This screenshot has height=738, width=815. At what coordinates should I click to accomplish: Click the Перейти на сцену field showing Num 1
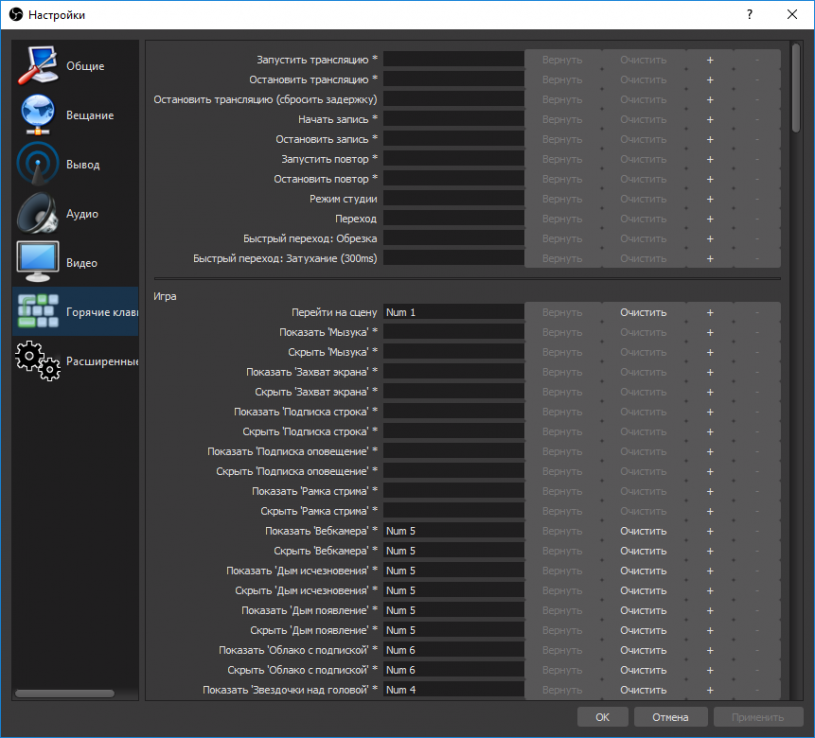pyautogui.click(x=453, y=312)
